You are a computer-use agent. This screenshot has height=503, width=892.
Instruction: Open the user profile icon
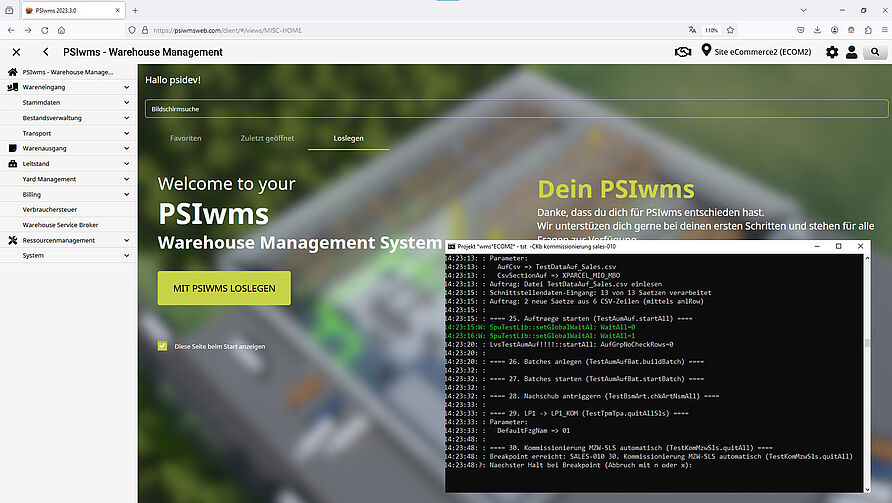(852, 52)
